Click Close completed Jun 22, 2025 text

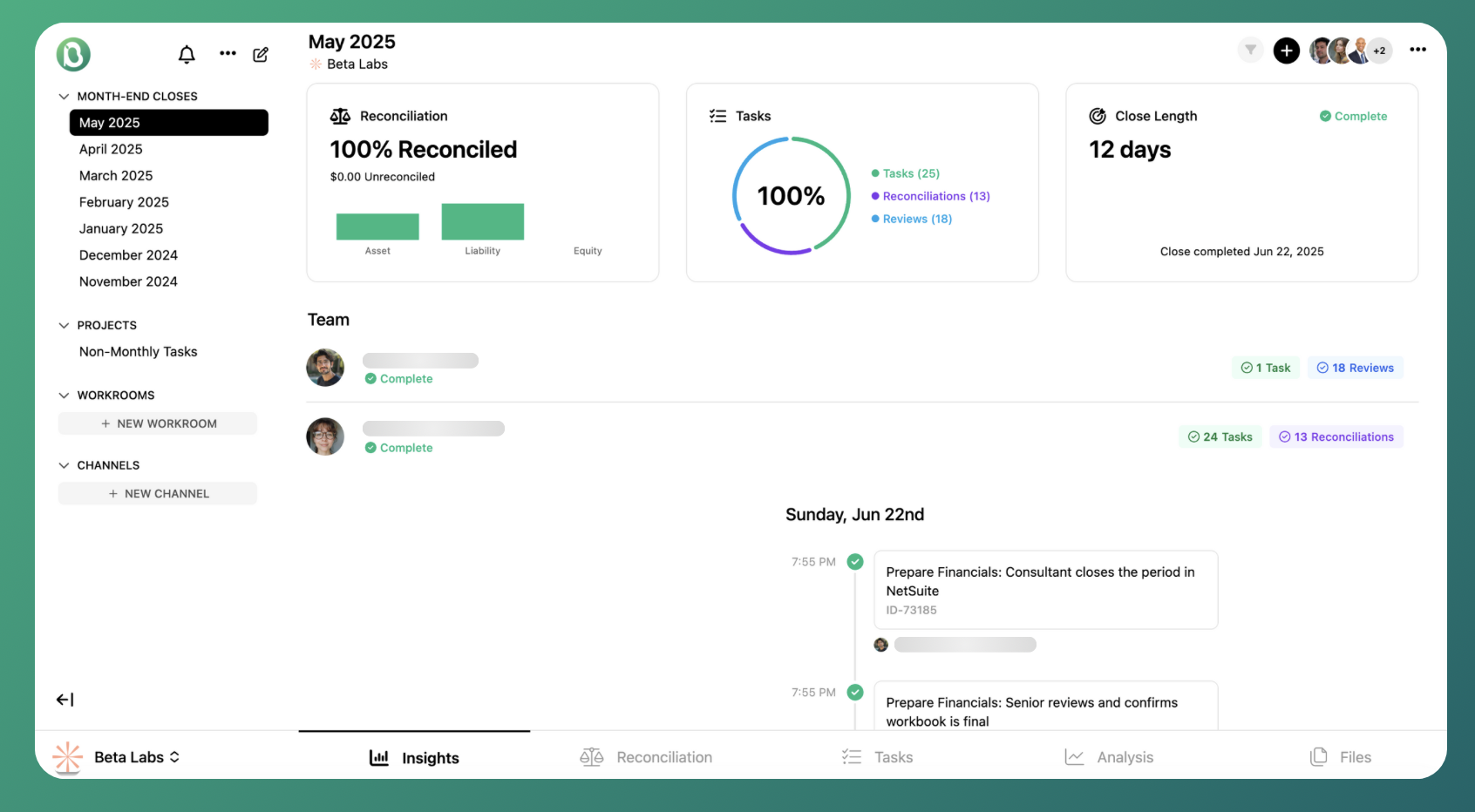(x=1241, y=252)
